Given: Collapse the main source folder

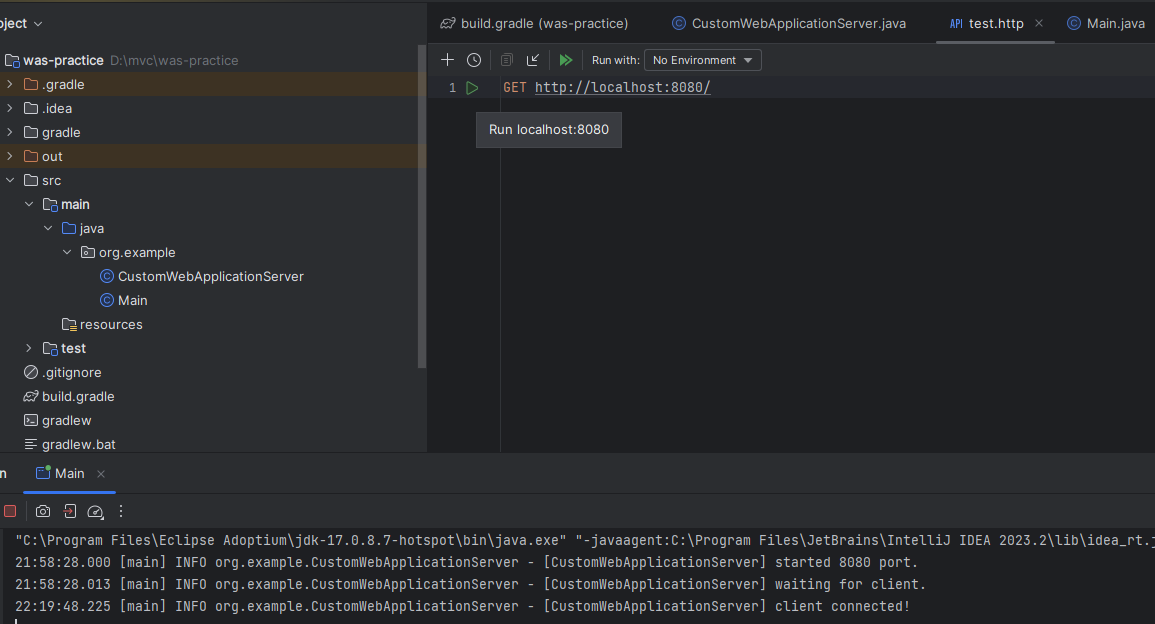Looking at the screenshot, I should pyautogui.click(x=29, y=204).
